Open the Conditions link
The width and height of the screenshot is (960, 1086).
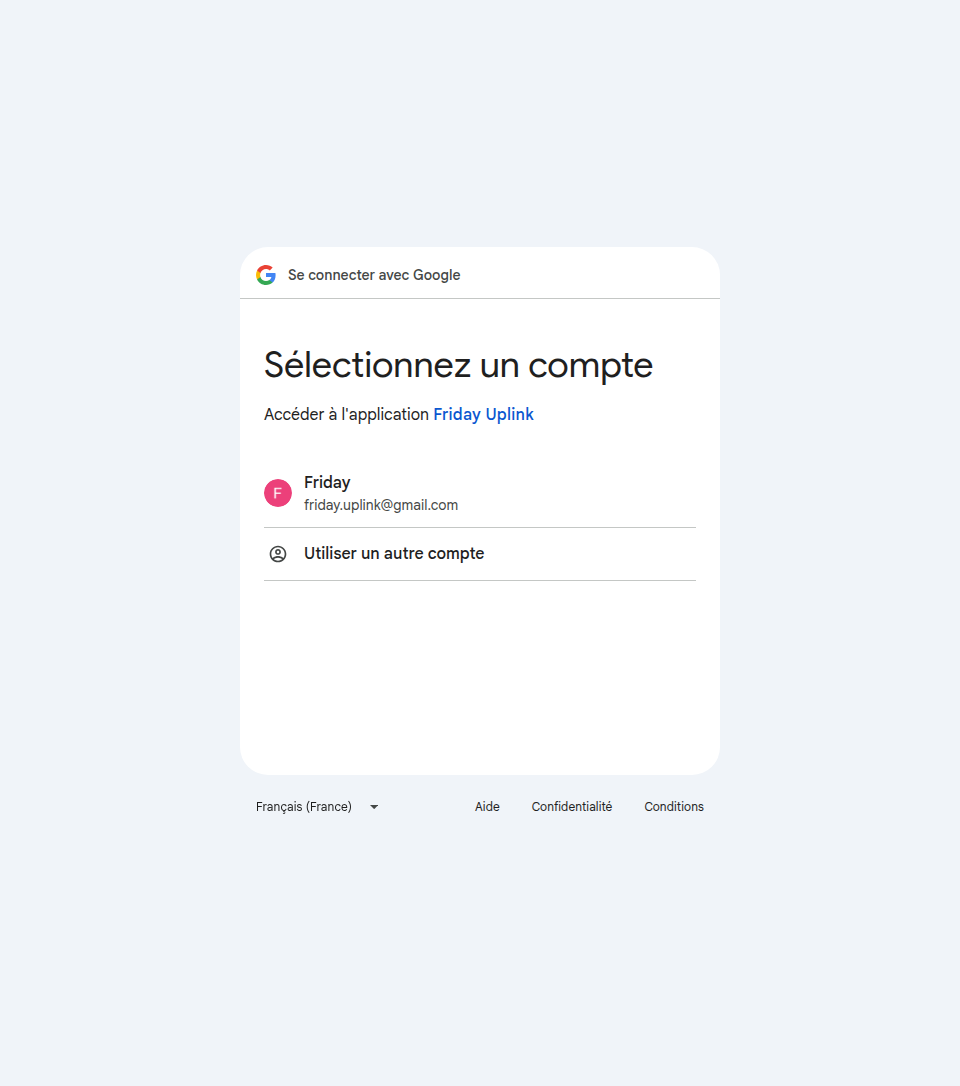pos(674,807)
